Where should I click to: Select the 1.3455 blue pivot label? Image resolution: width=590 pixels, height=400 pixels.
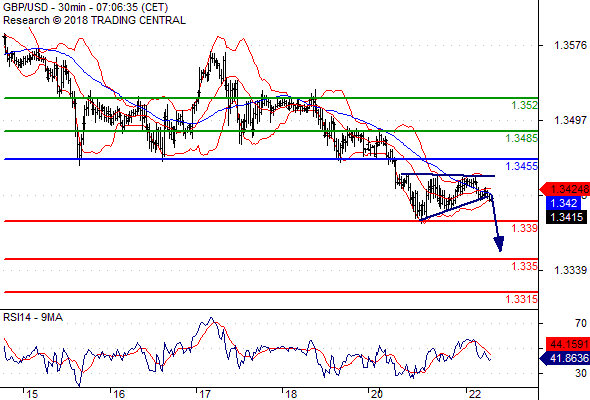tap(522, 166)
